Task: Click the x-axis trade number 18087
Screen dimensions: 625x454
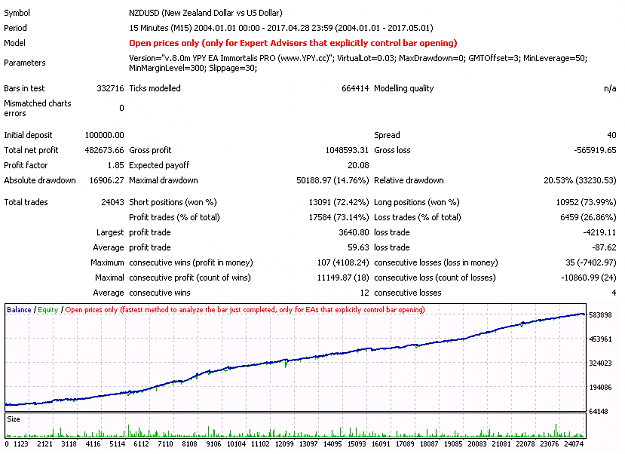Action: [429, 444]
